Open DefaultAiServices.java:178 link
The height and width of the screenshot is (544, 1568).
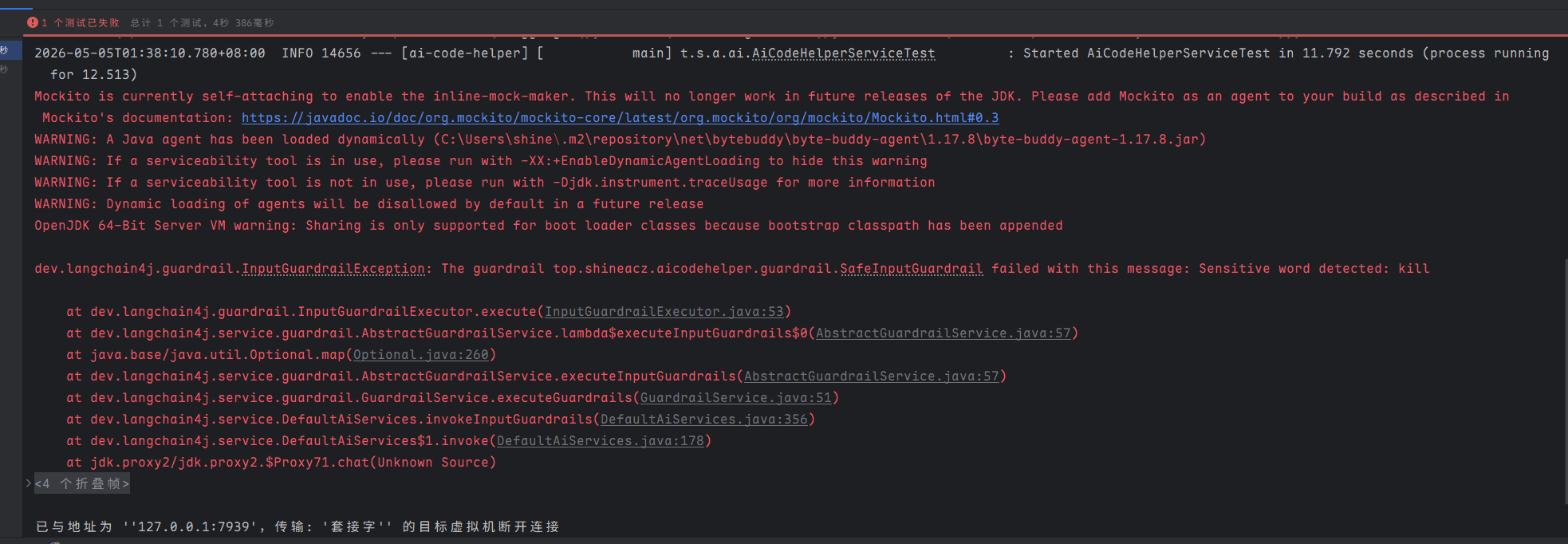pos(600,441)
